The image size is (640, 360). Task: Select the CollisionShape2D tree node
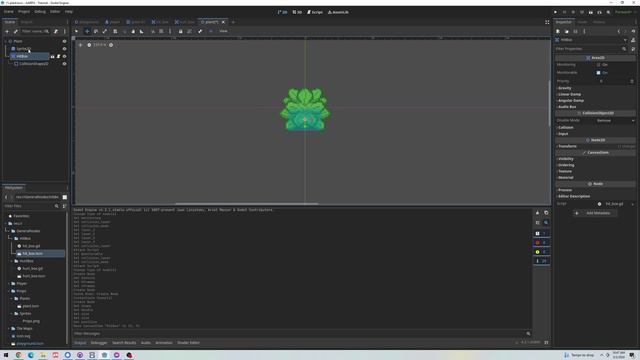34,64
